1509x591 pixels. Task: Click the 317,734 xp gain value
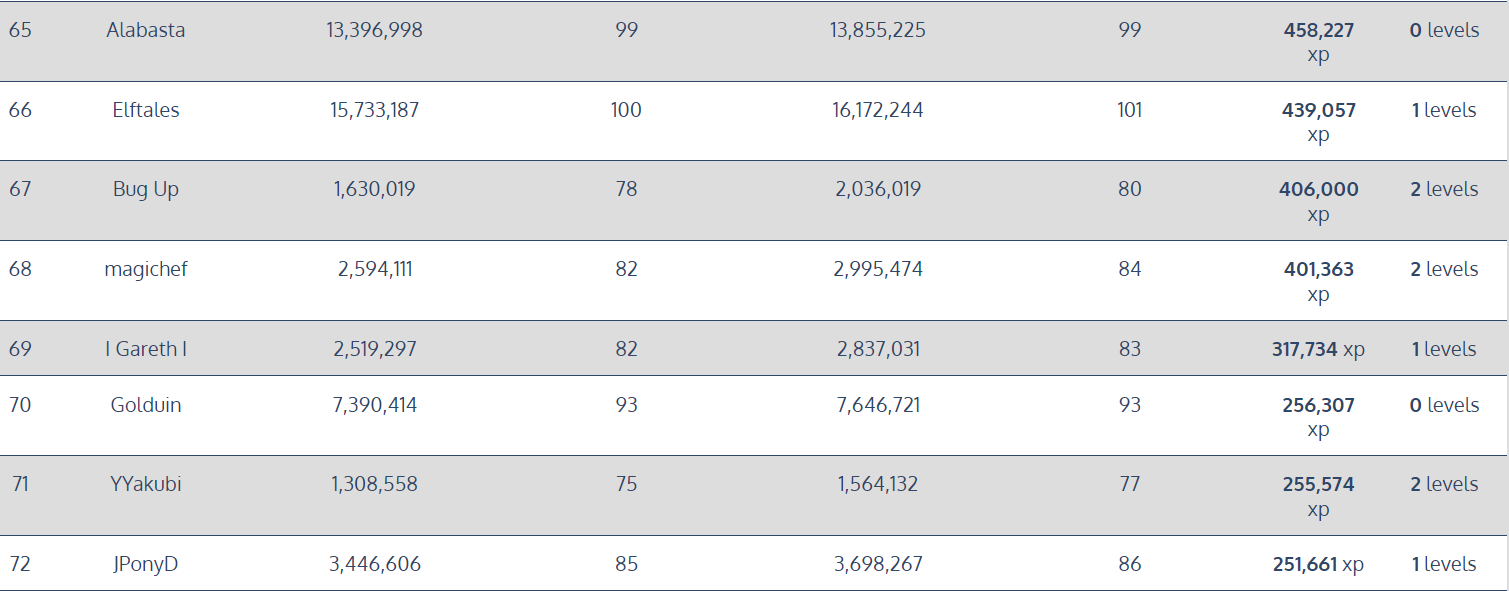1318,349
